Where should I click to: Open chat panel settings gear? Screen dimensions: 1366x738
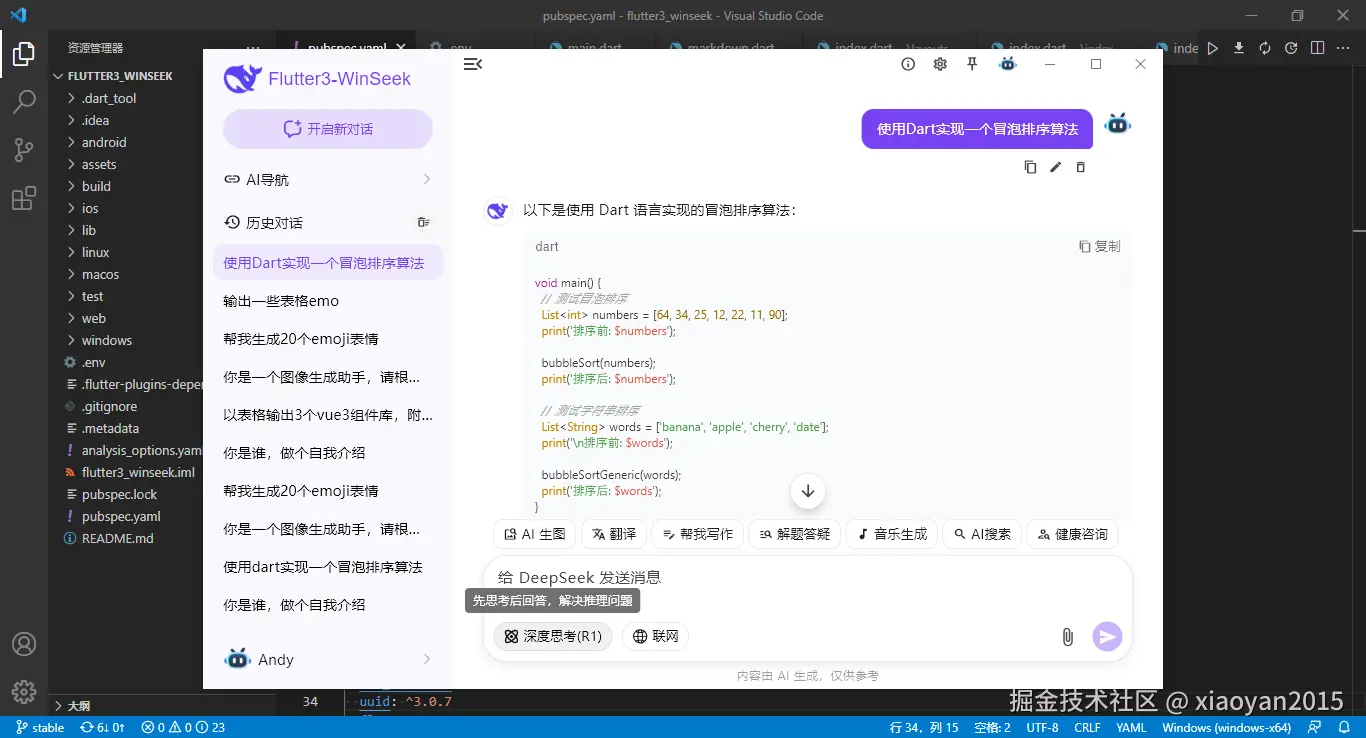(939, 63)
